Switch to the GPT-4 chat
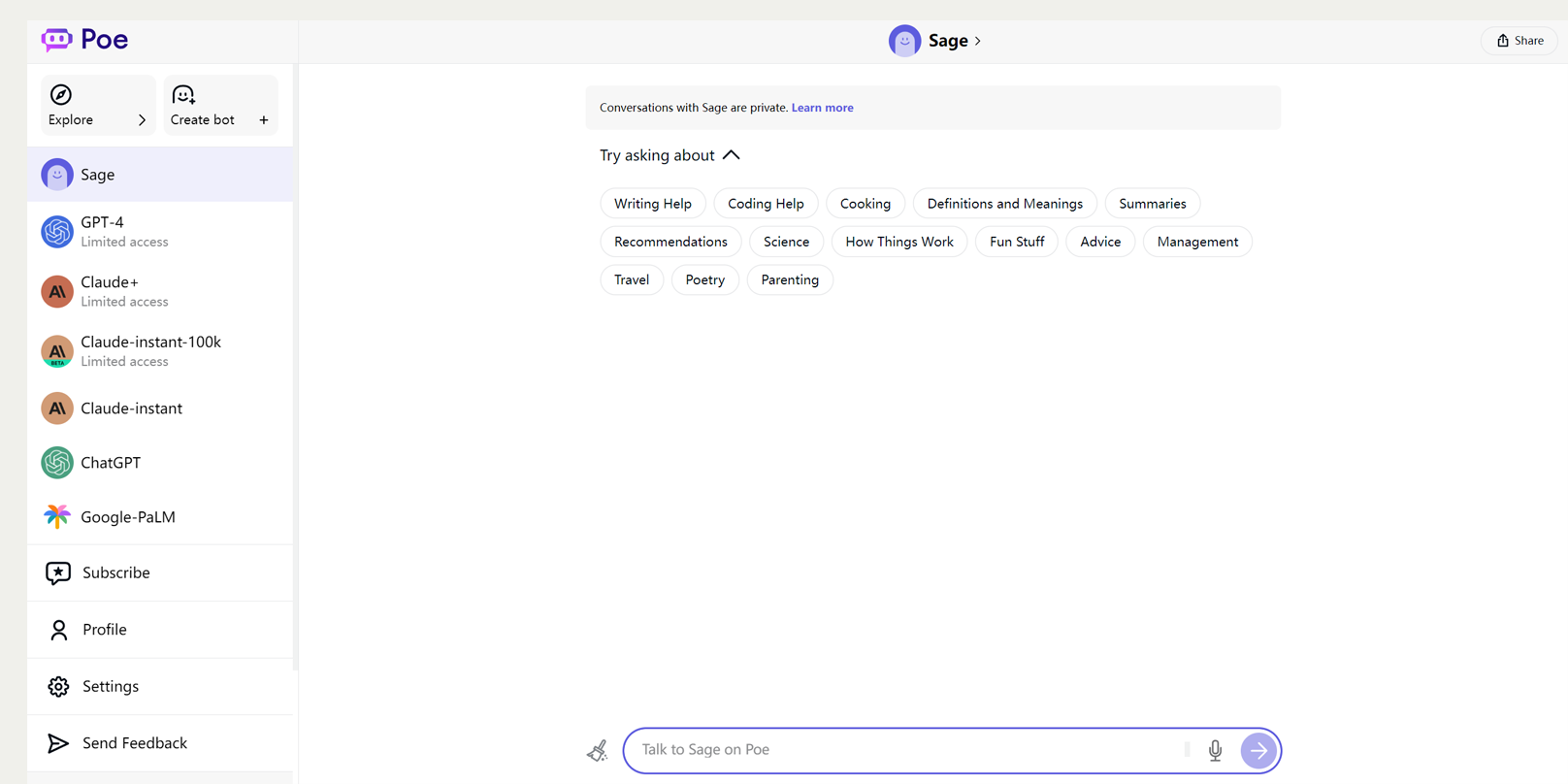1568x784 pixels. coord(160,232)
